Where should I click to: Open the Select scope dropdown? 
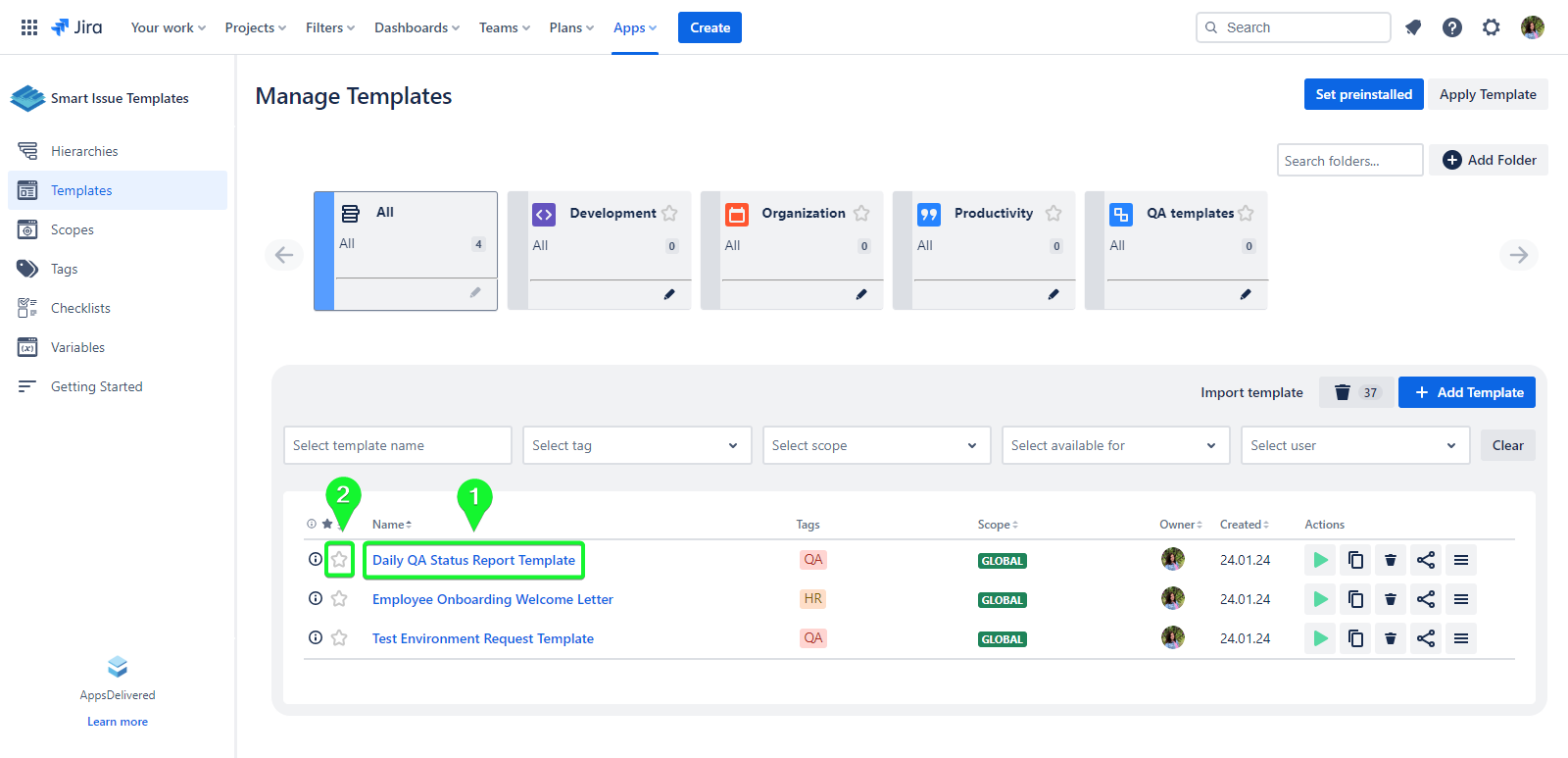(x=875, y=445)
